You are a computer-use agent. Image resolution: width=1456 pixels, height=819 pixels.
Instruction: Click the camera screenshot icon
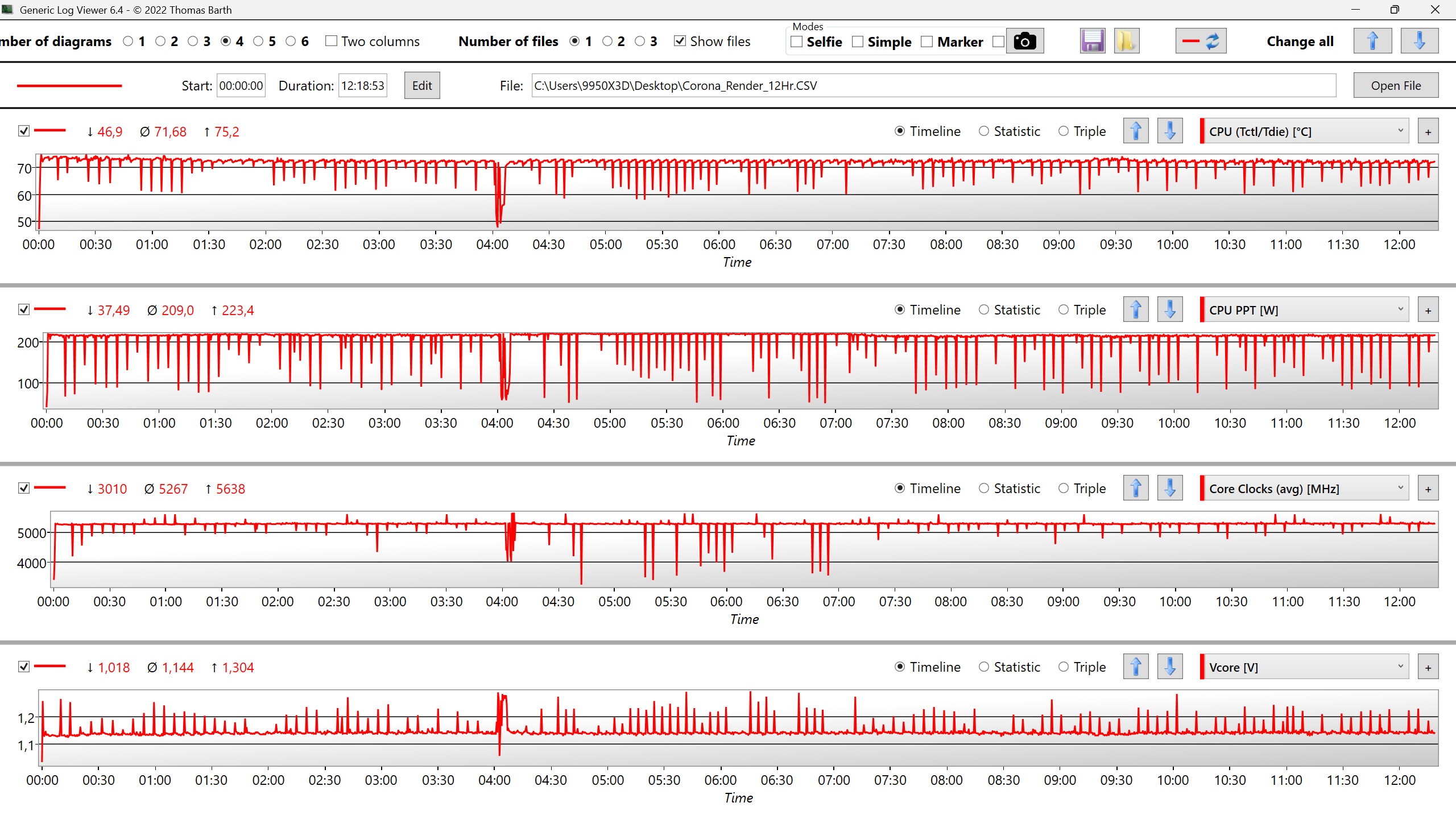click(x=1025, y=41)
